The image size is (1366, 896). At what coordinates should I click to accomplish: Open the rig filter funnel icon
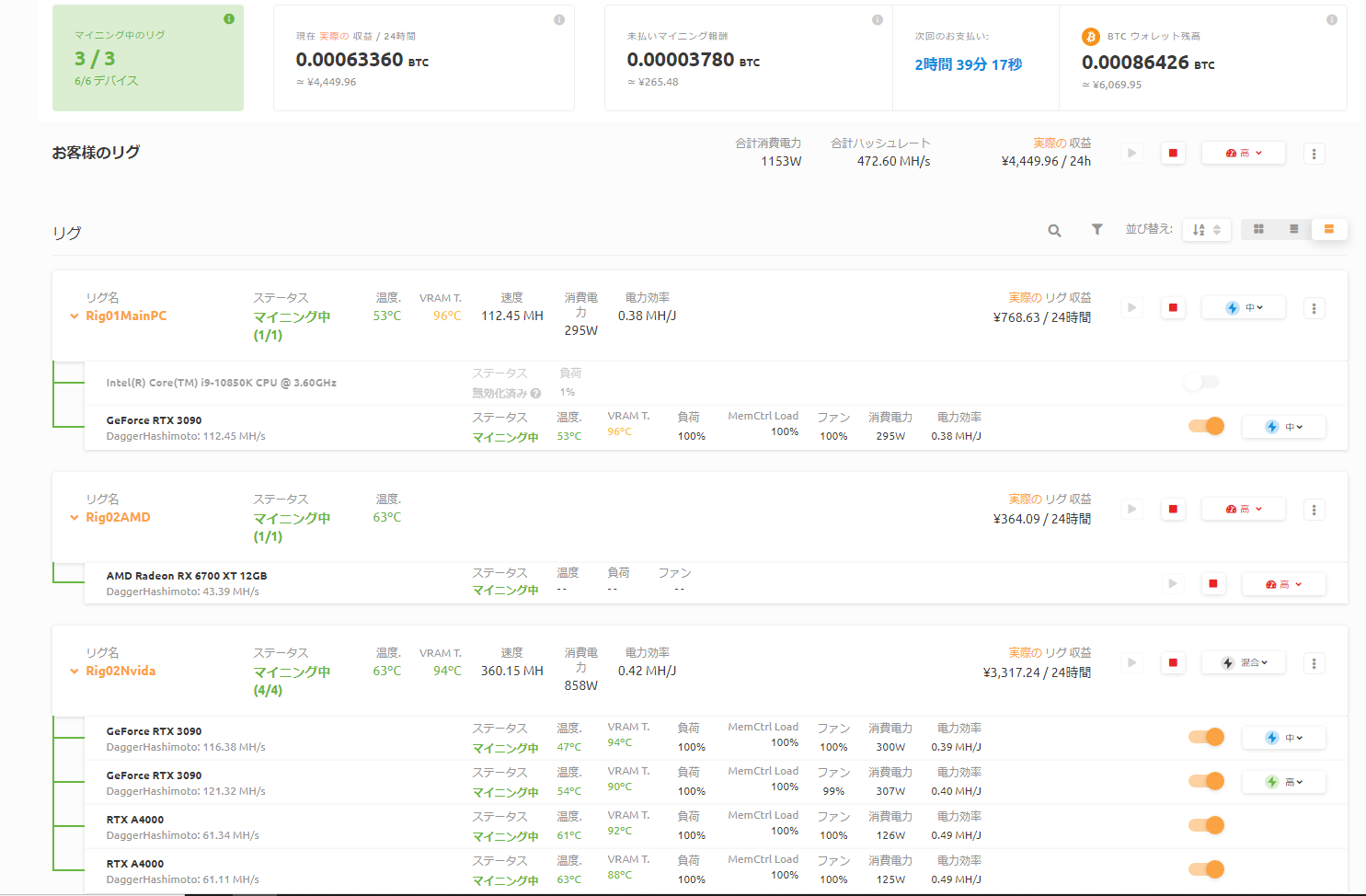tap(1097, 229)
